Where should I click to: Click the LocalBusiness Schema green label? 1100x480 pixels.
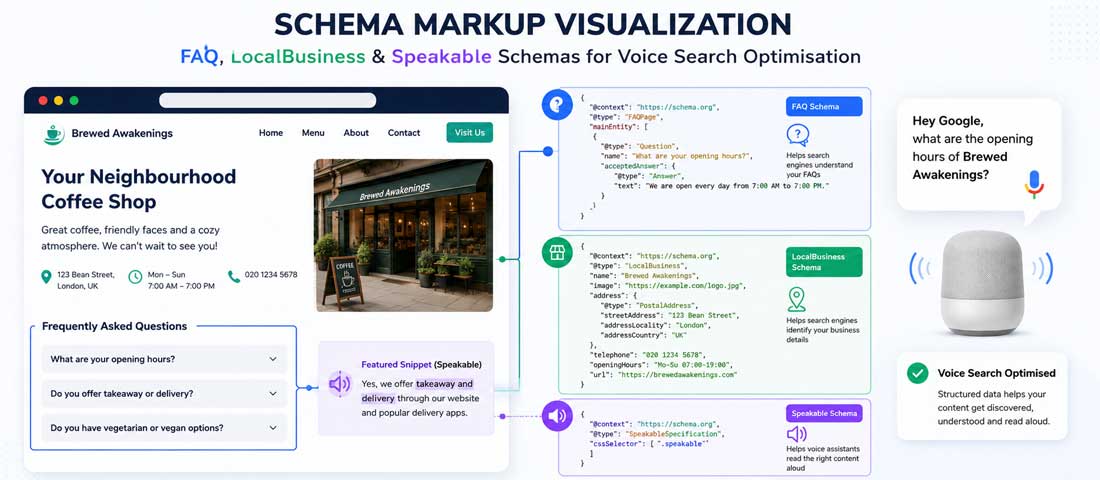point(824,262)
